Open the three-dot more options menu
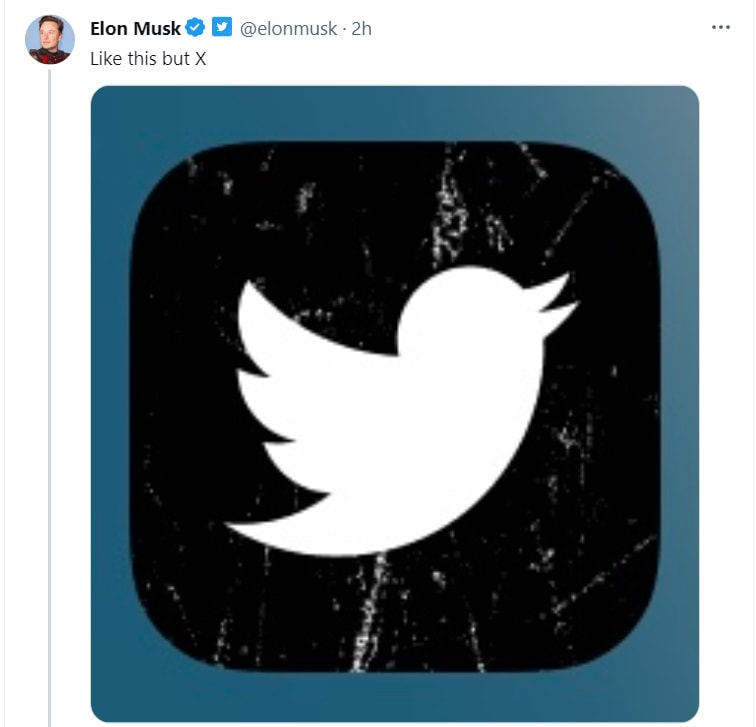Image resolution: width=756 pixels, height=727 pixels. (721, 27)
